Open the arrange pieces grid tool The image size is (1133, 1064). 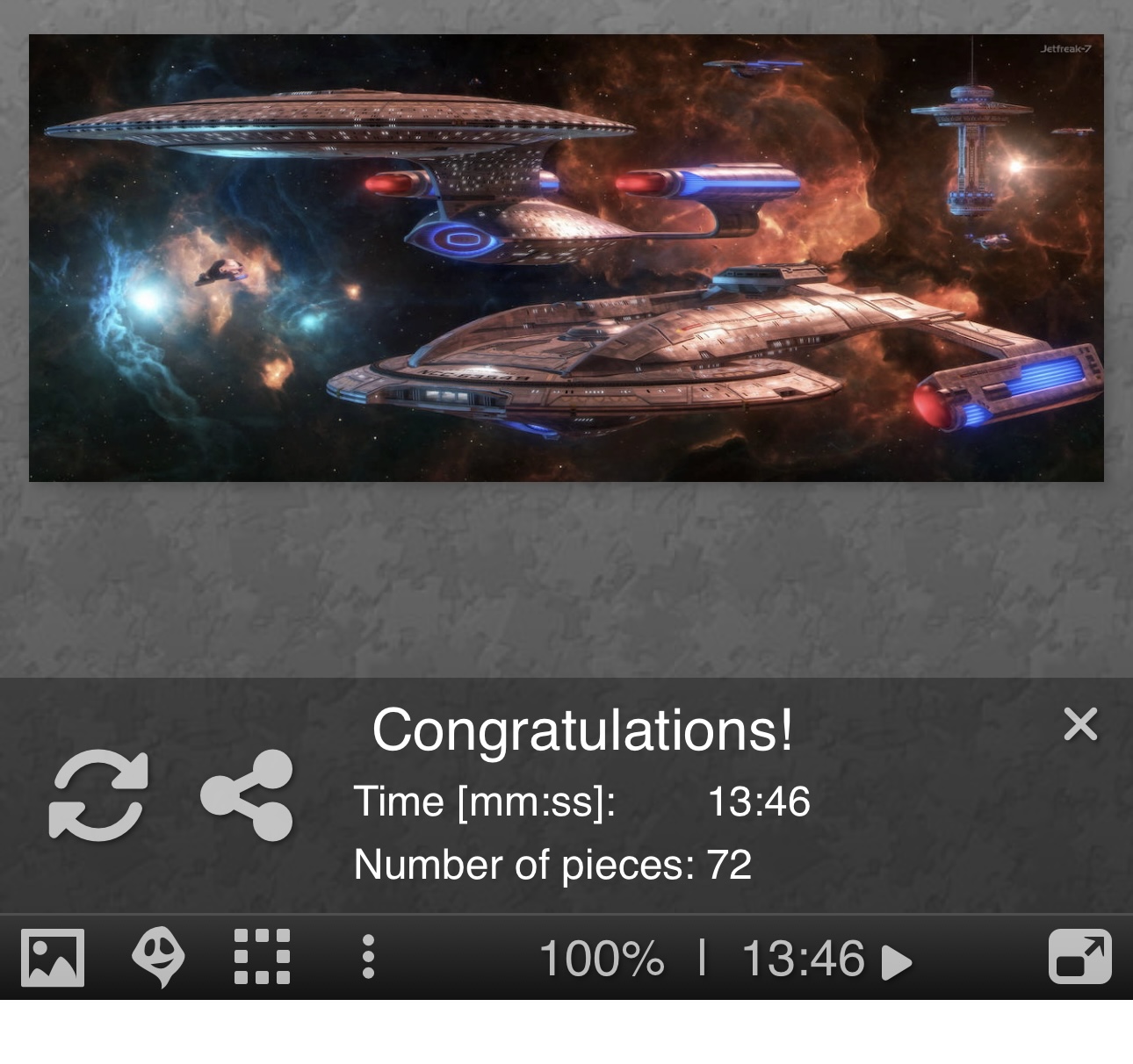click(262, 956)
